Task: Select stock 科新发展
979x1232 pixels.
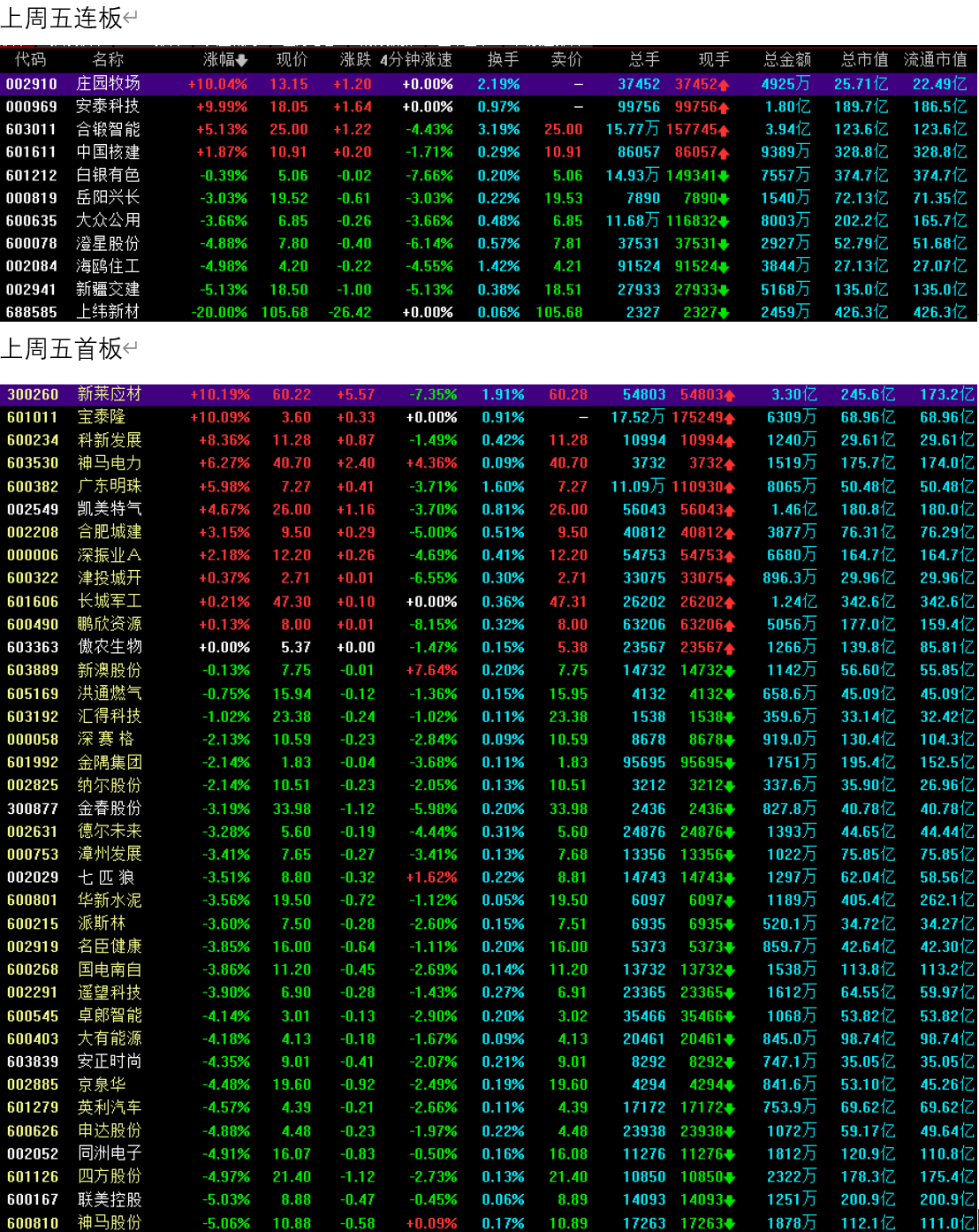Action: coord(110,440)
